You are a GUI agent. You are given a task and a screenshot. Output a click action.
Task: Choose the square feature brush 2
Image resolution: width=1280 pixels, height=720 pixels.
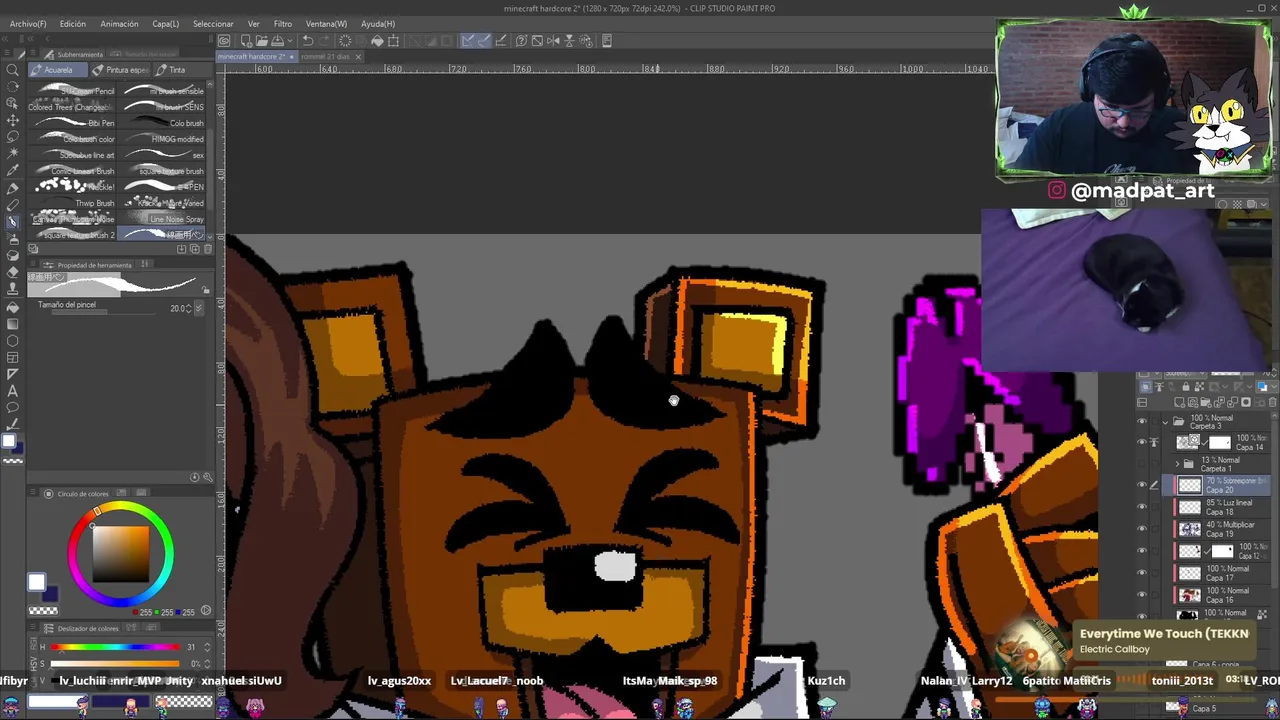[74, 235]
